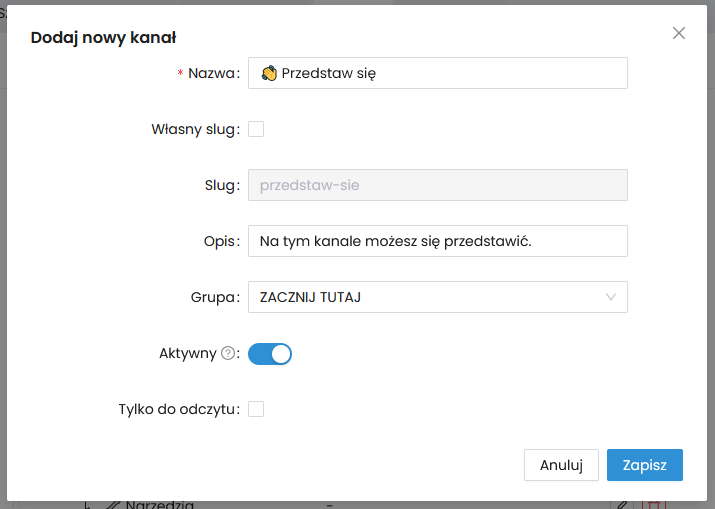
Task: Click the Aktywny label text
Action: click(187, 354)
